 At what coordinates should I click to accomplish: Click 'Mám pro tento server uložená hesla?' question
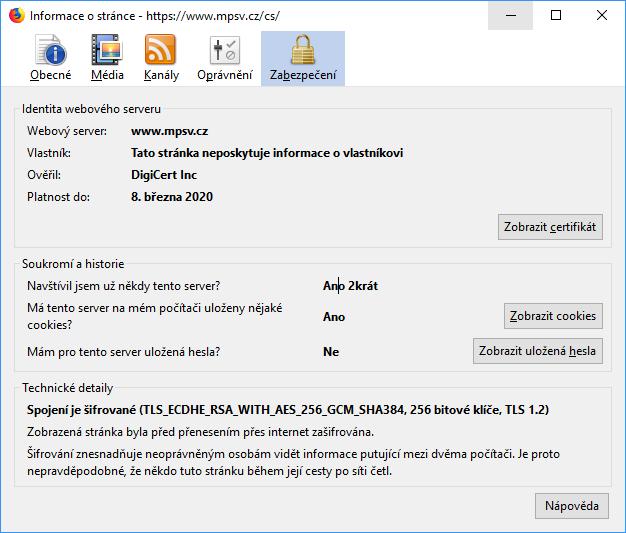[x=123, y=352]
